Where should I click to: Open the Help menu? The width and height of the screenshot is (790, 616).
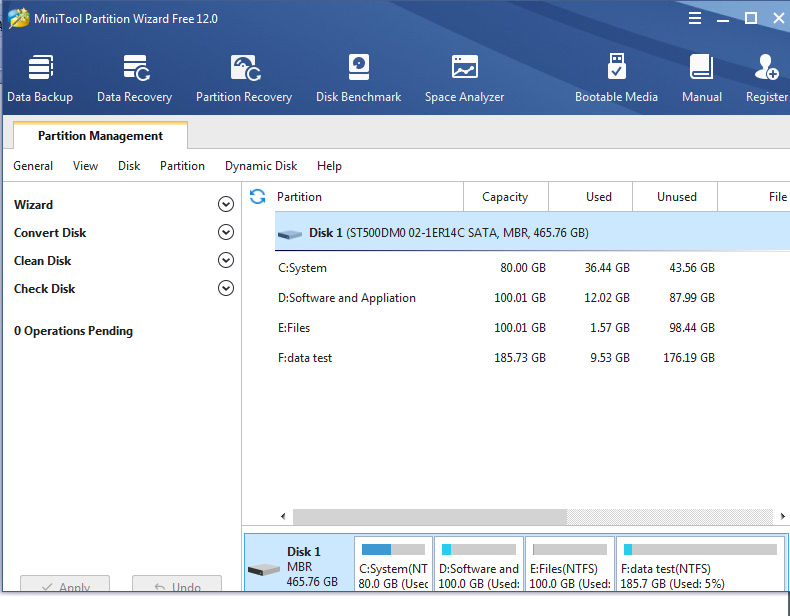[x=329, y=166]
